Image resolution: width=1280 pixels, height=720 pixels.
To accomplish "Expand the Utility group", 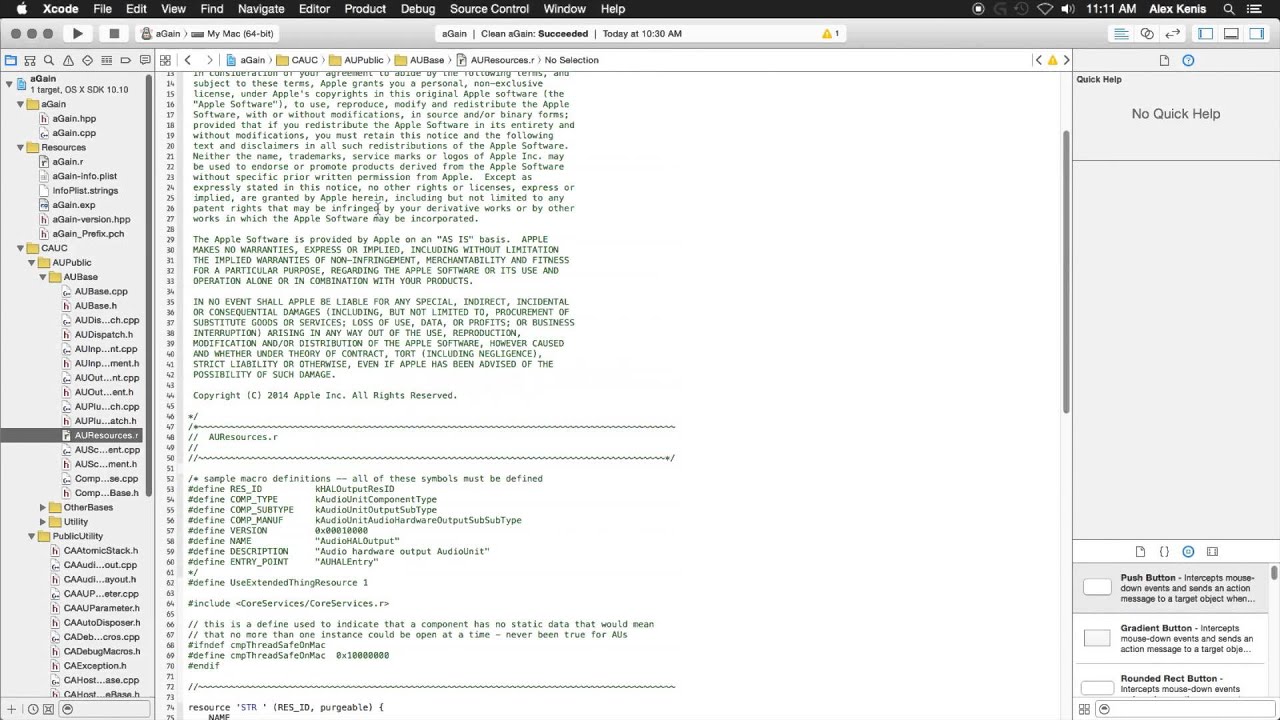I will [42, 522].
